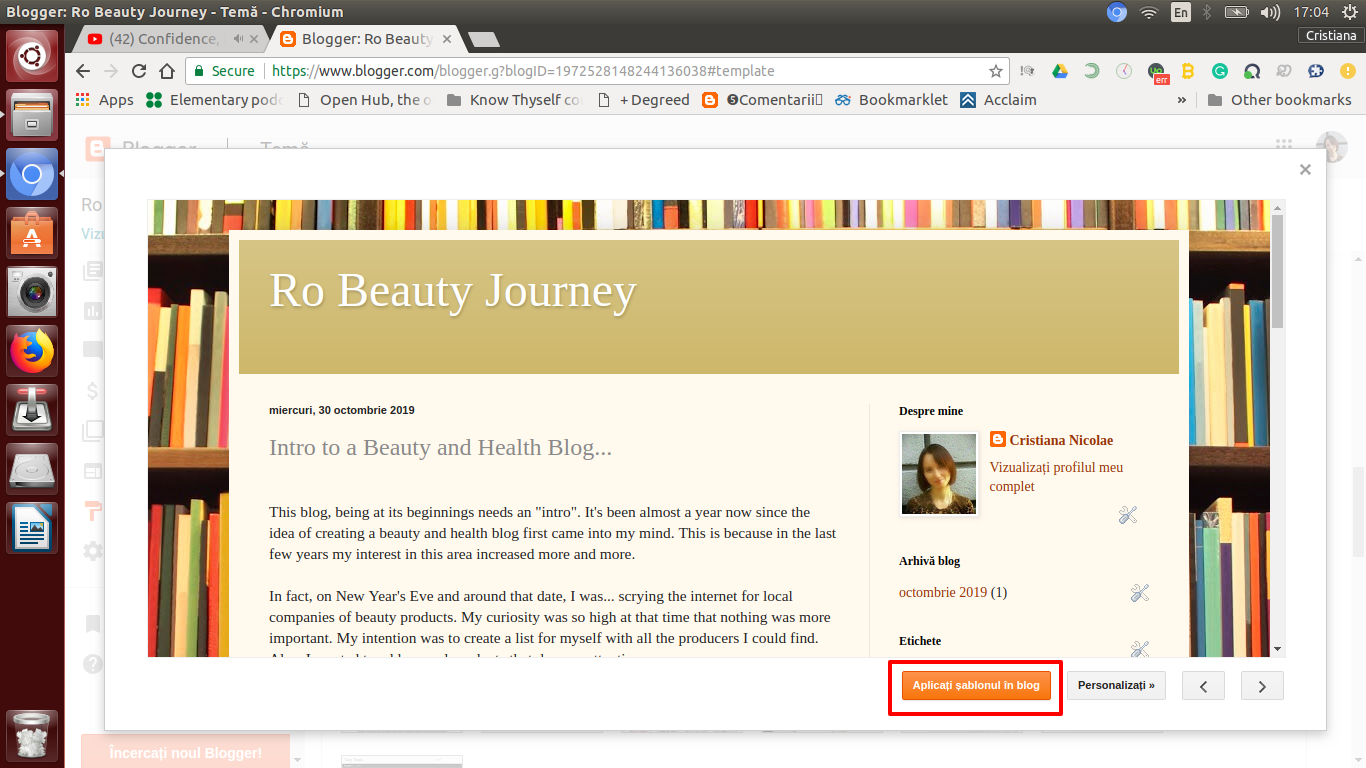Open the Wi-Fi network indicator menu
This screenshot has height=768, width=1366.
coord(1148,12)
